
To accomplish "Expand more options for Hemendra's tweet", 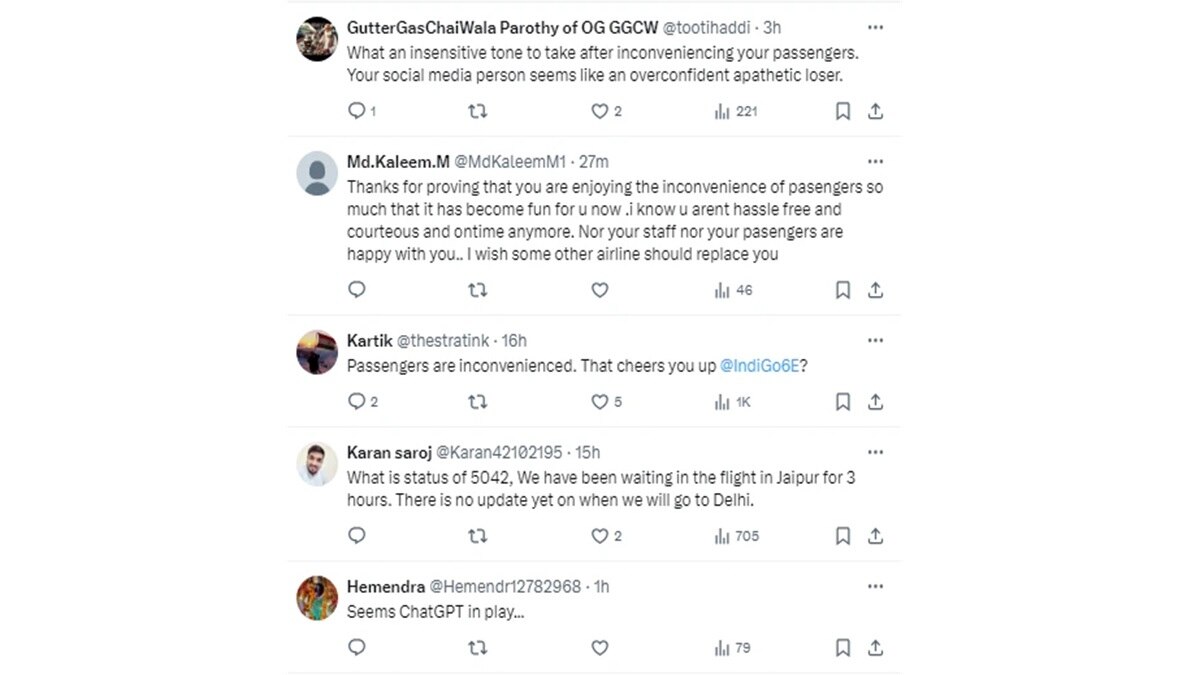I will pos(875,586).
